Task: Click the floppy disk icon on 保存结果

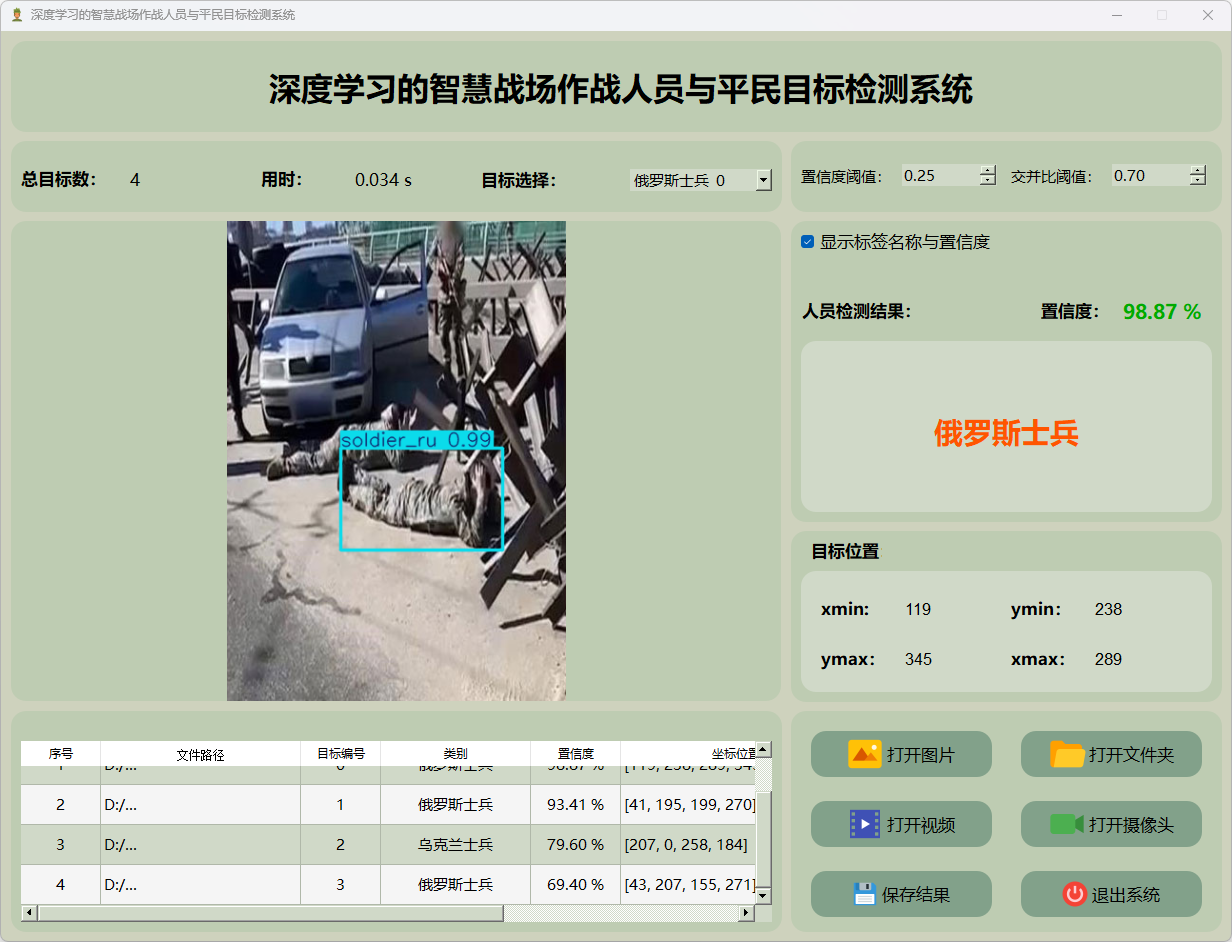Action: 864,894
